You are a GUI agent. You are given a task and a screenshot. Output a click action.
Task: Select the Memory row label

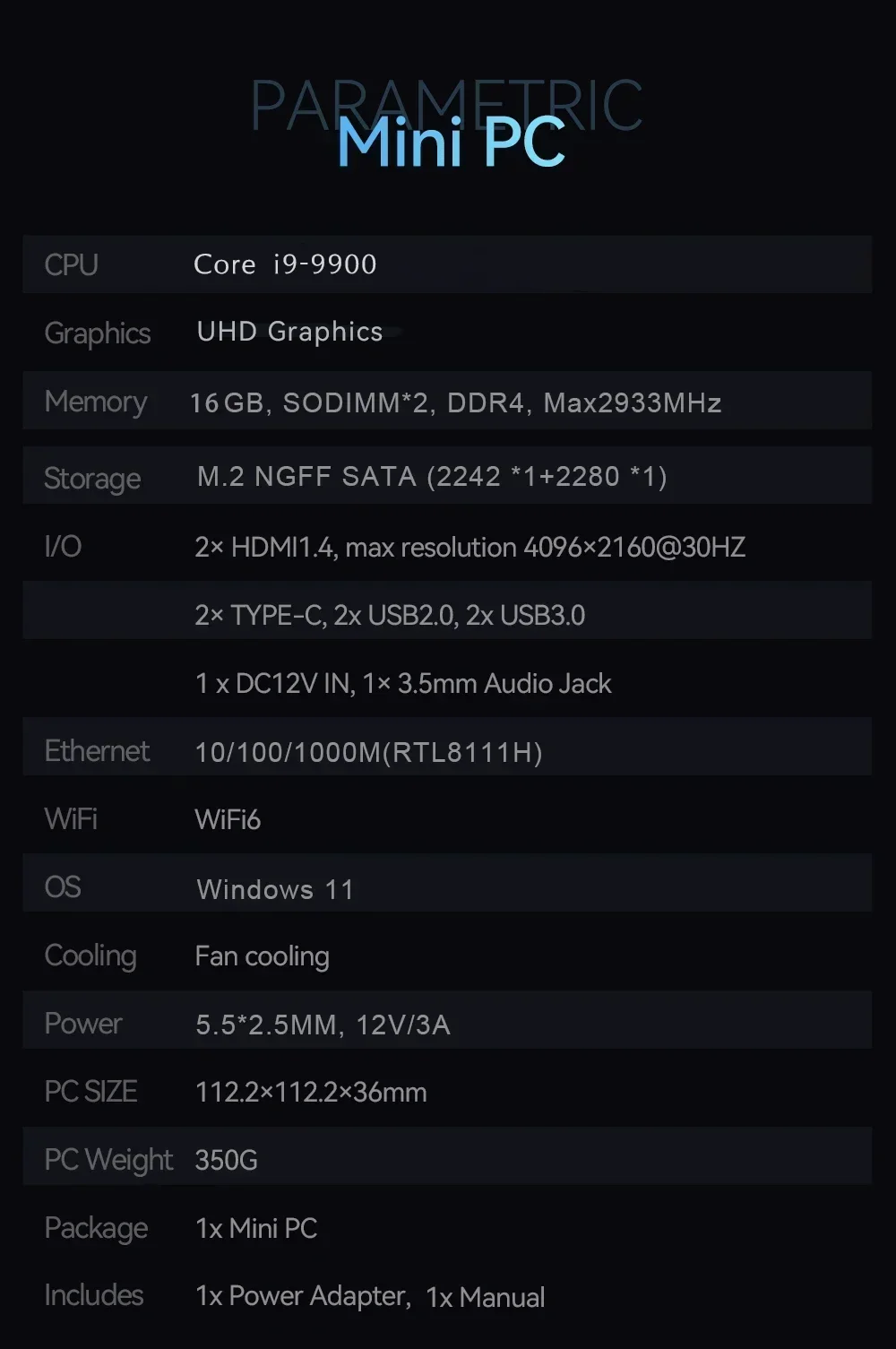tap(95, 402)
